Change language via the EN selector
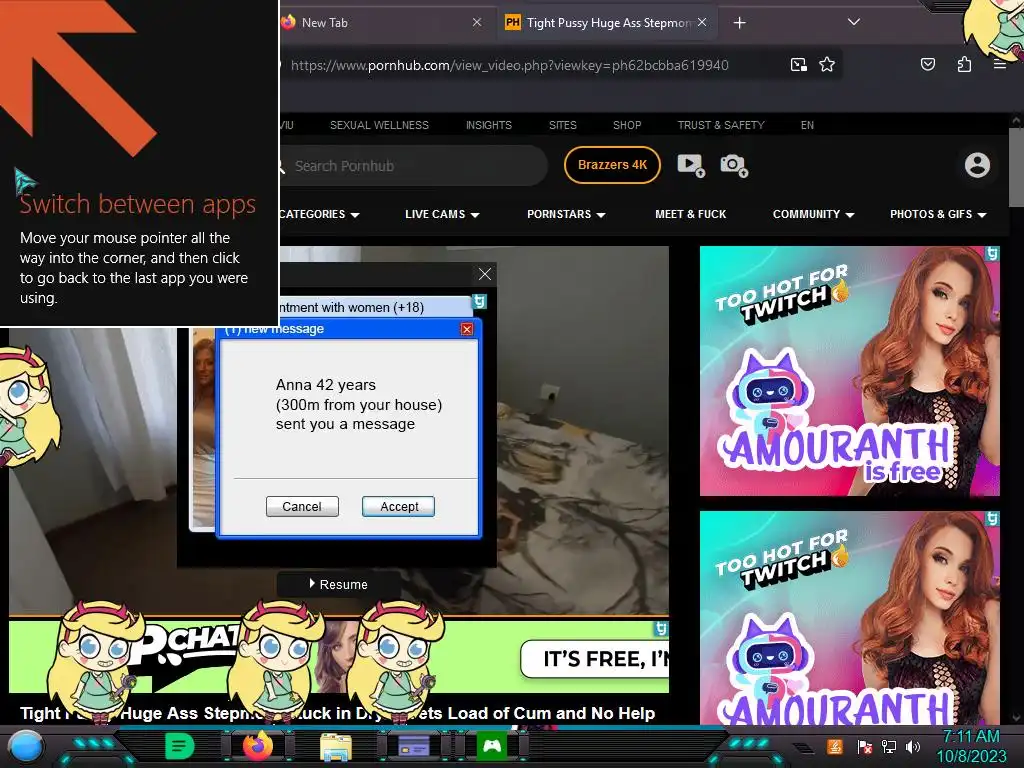Viewport: 1024px width, 768px height. coord(807,125)
